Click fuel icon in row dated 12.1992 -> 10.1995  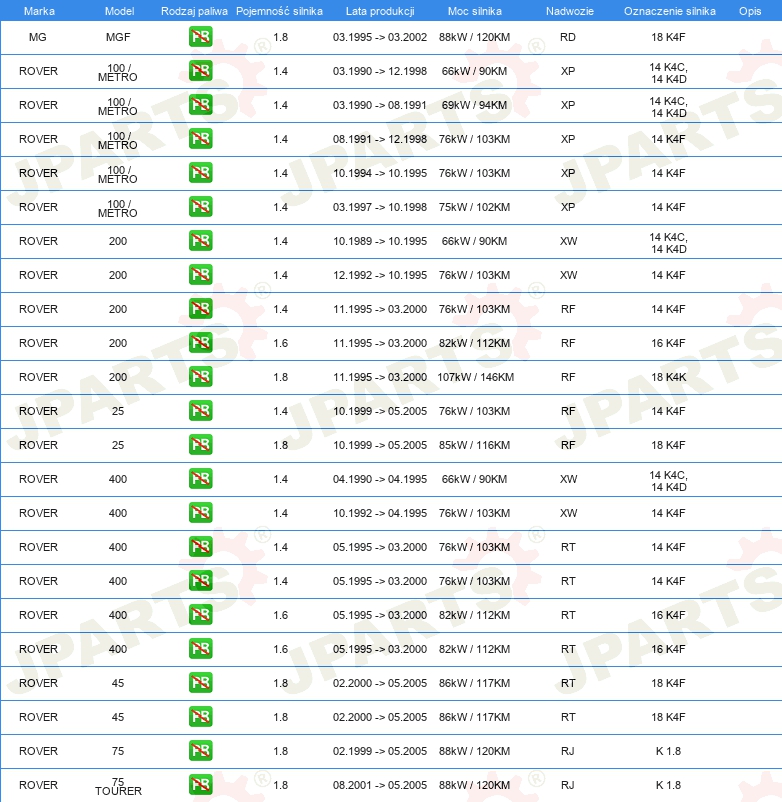pyautogui.click(x=200, y=275)
